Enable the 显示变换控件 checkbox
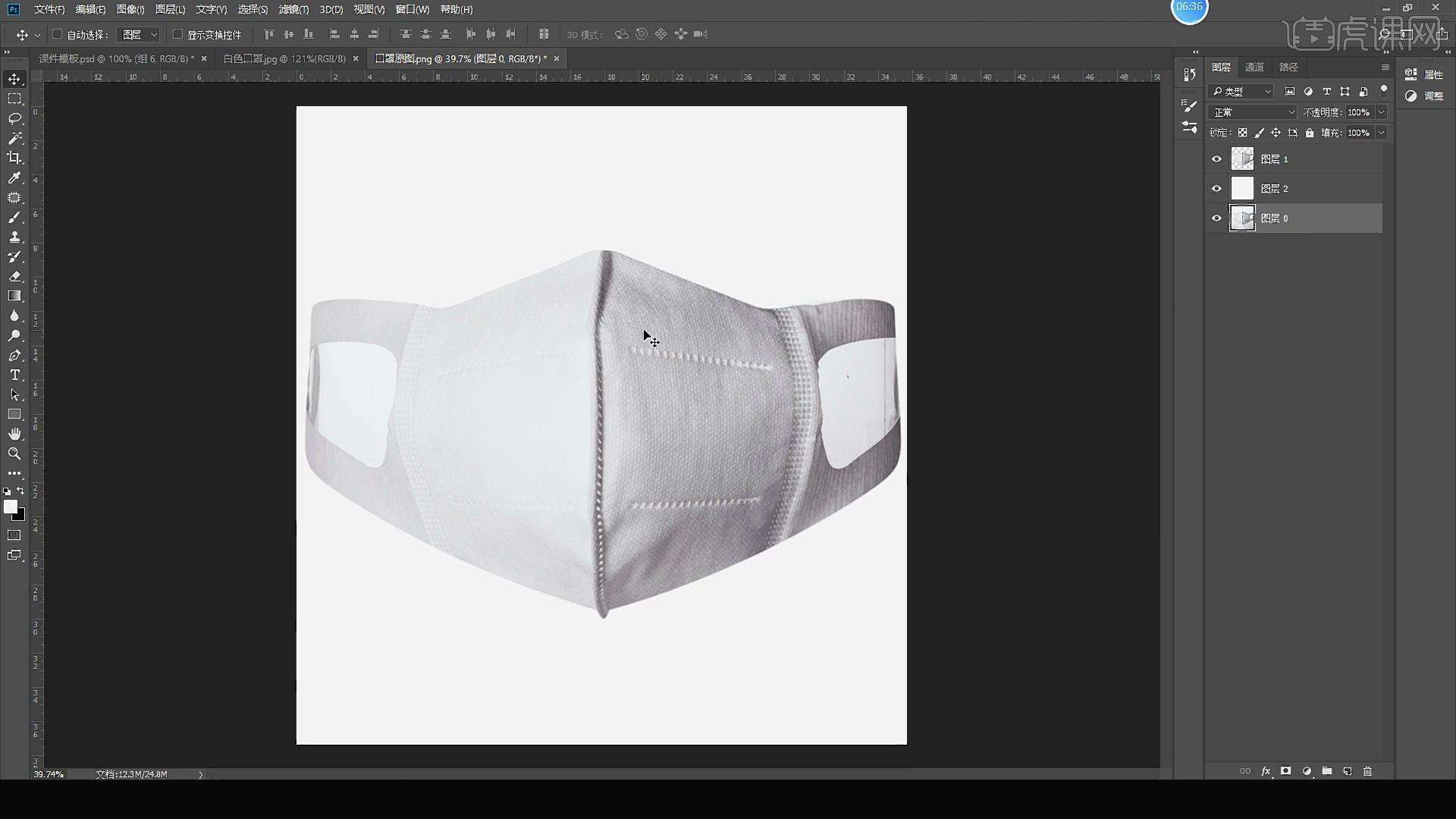The height and width of the screenshot is (819, 1456). click(x=177, y=34)
